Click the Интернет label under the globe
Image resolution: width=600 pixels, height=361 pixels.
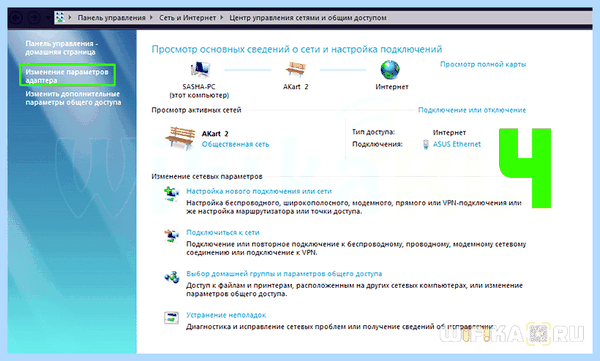pyautogui.click(x=392, y=87)
